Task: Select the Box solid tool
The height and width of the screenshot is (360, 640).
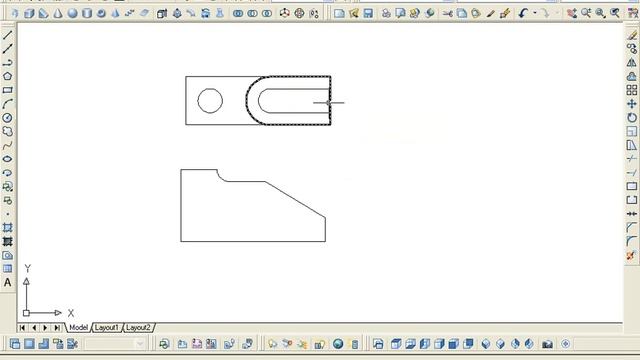Action: [x=29, y=13]
